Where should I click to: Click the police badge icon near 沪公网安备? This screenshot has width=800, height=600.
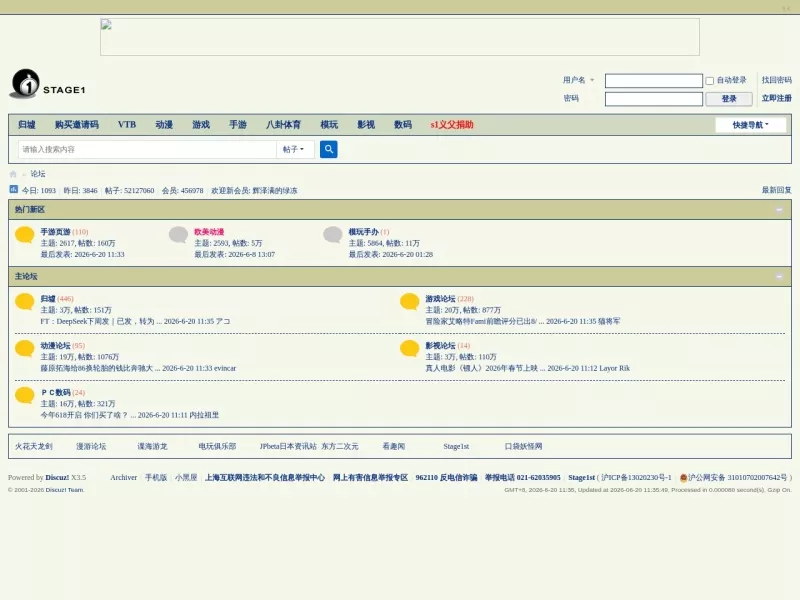tap(684, 478)
